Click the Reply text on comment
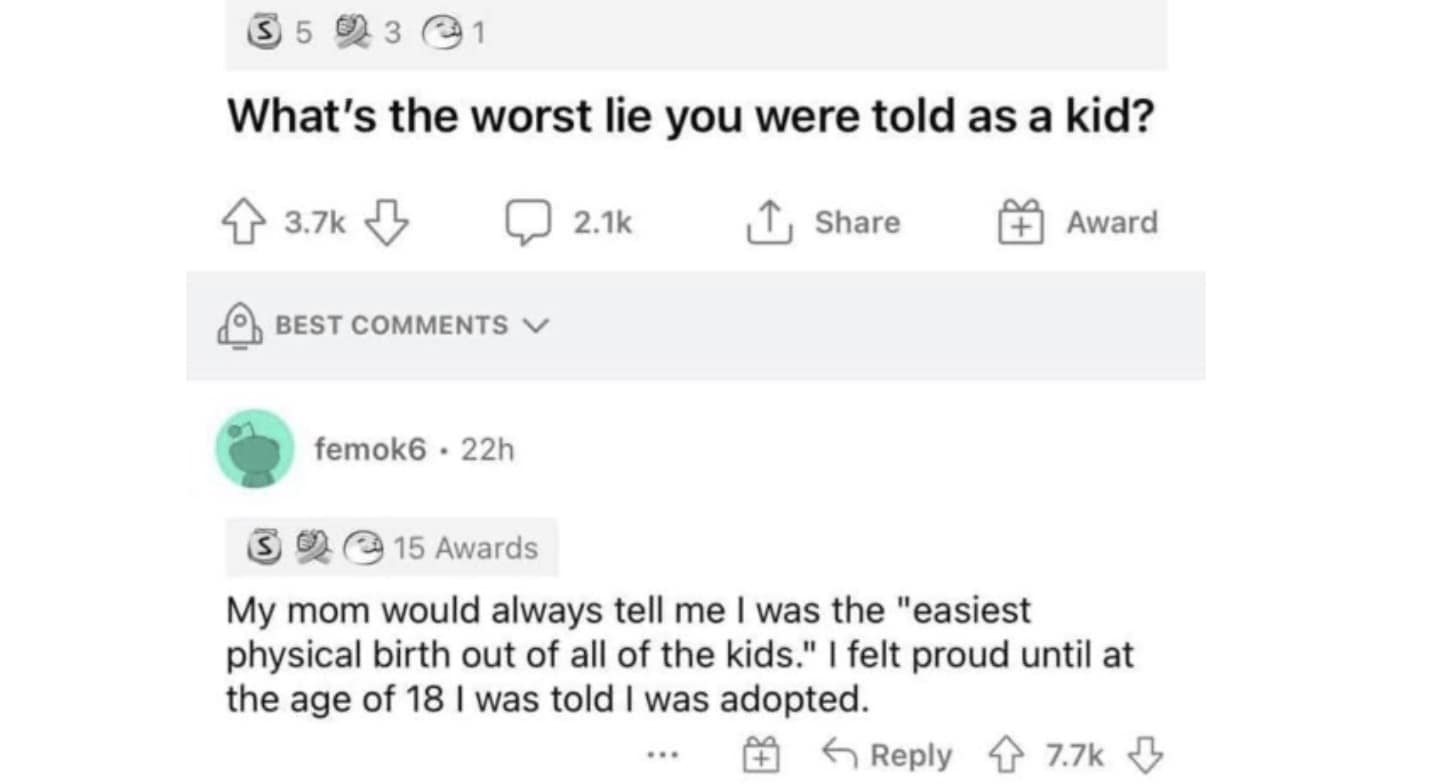Image resolution: width=1430 pixels, height=784 pixels. click(911, 755)
